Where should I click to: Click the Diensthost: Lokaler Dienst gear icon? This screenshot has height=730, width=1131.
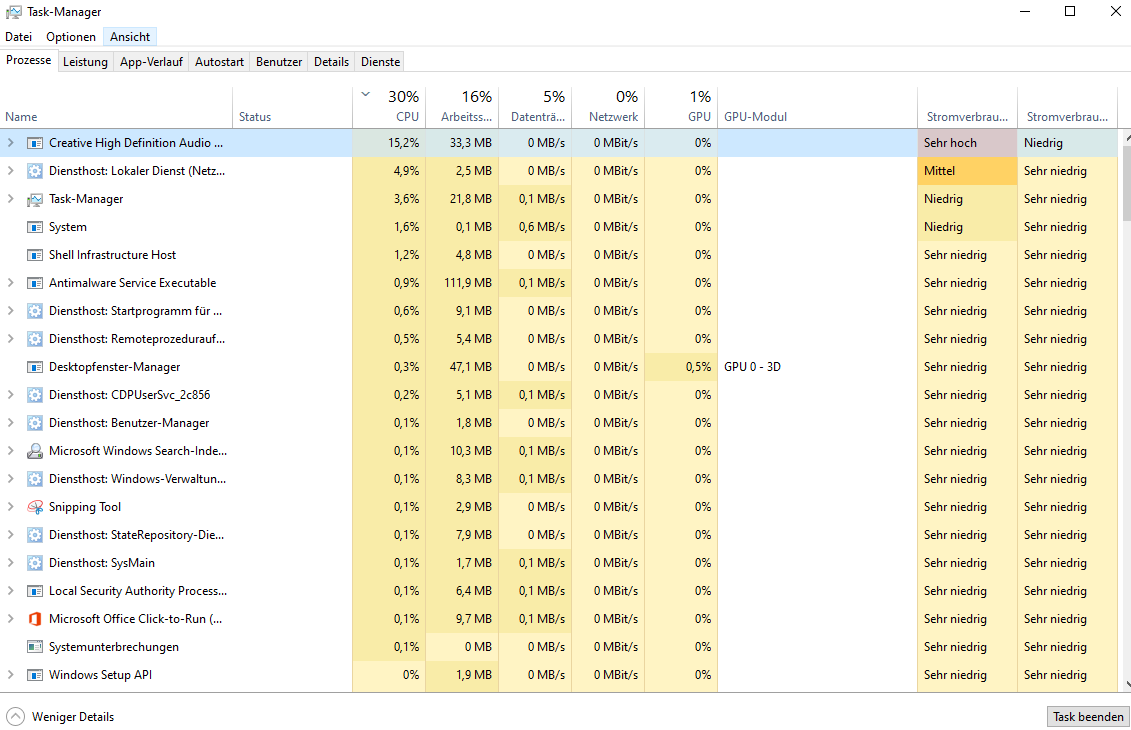[35, 171]
